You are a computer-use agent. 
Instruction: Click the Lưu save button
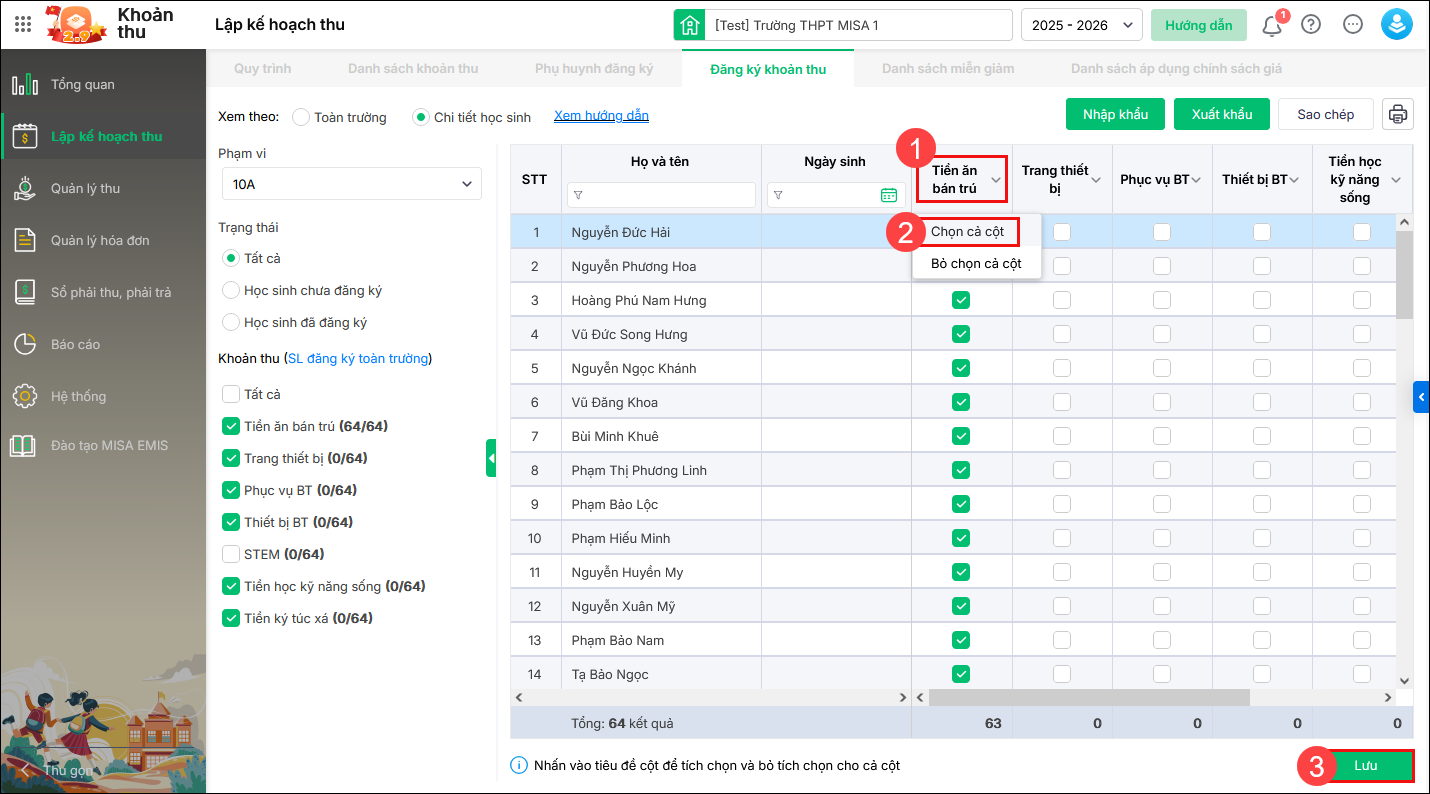(x=1365, y=766)
